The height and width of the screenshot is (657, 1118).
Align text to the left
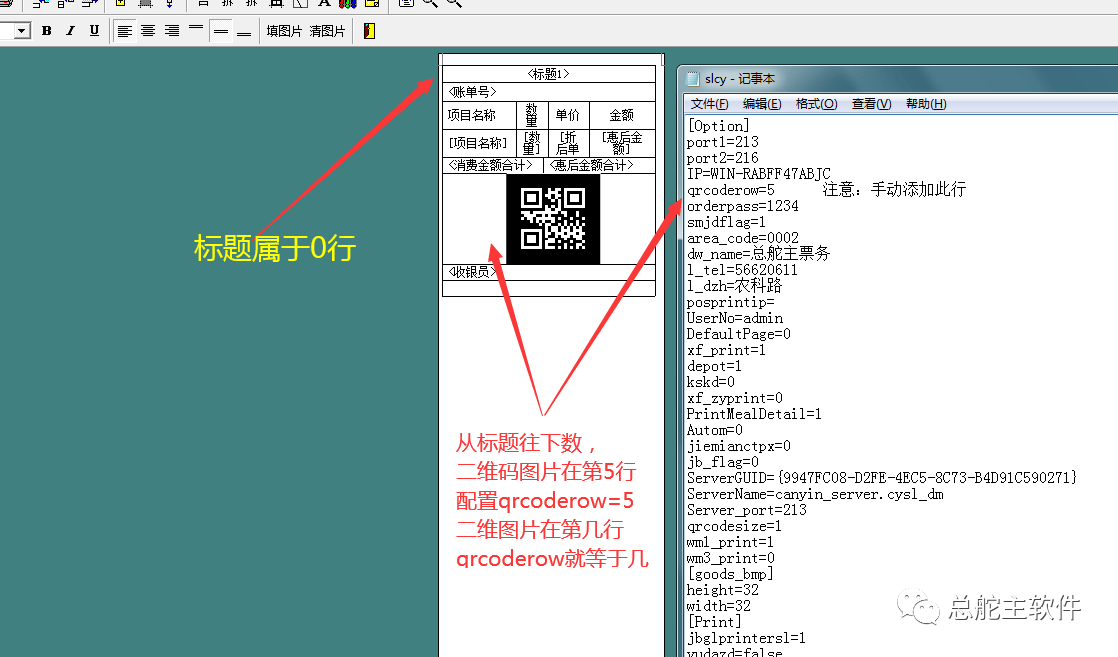(x=125, y=31)
